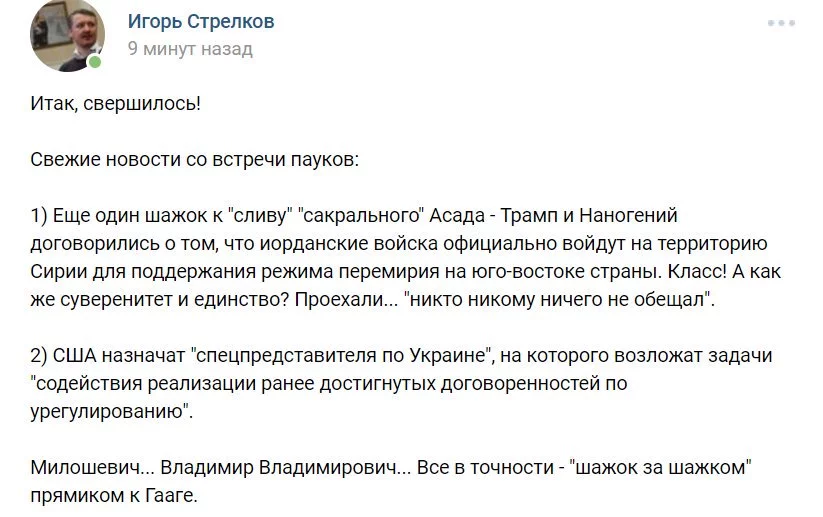Click the name 'Владимир Владимирович' in the text

278,467
